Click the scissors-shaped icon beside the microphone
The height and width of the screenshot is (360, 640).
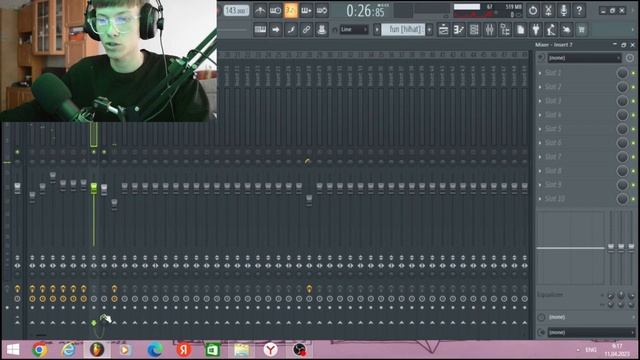(548, 11)
